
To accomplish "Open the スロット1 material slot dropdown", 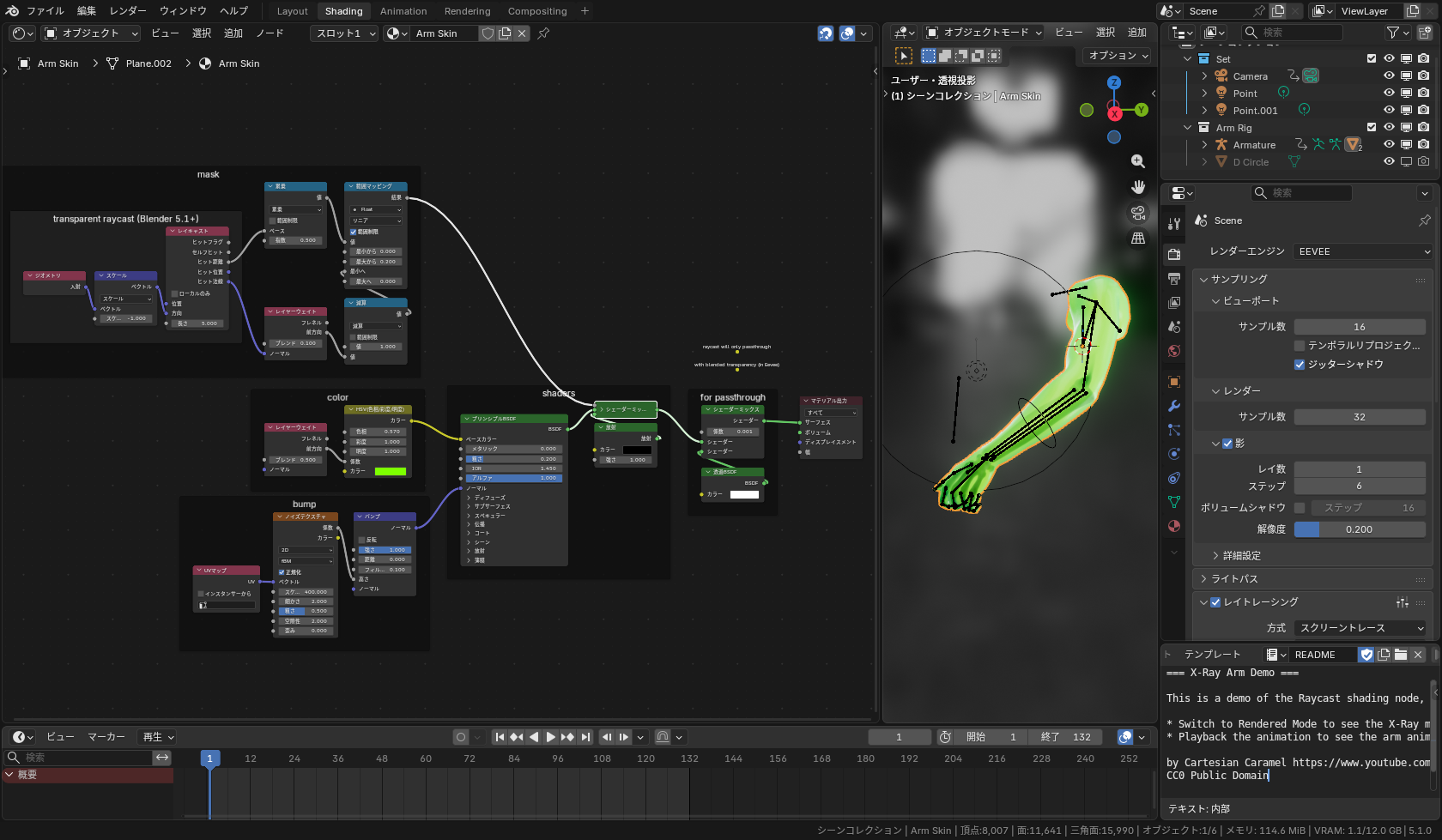I will [343, 33].
